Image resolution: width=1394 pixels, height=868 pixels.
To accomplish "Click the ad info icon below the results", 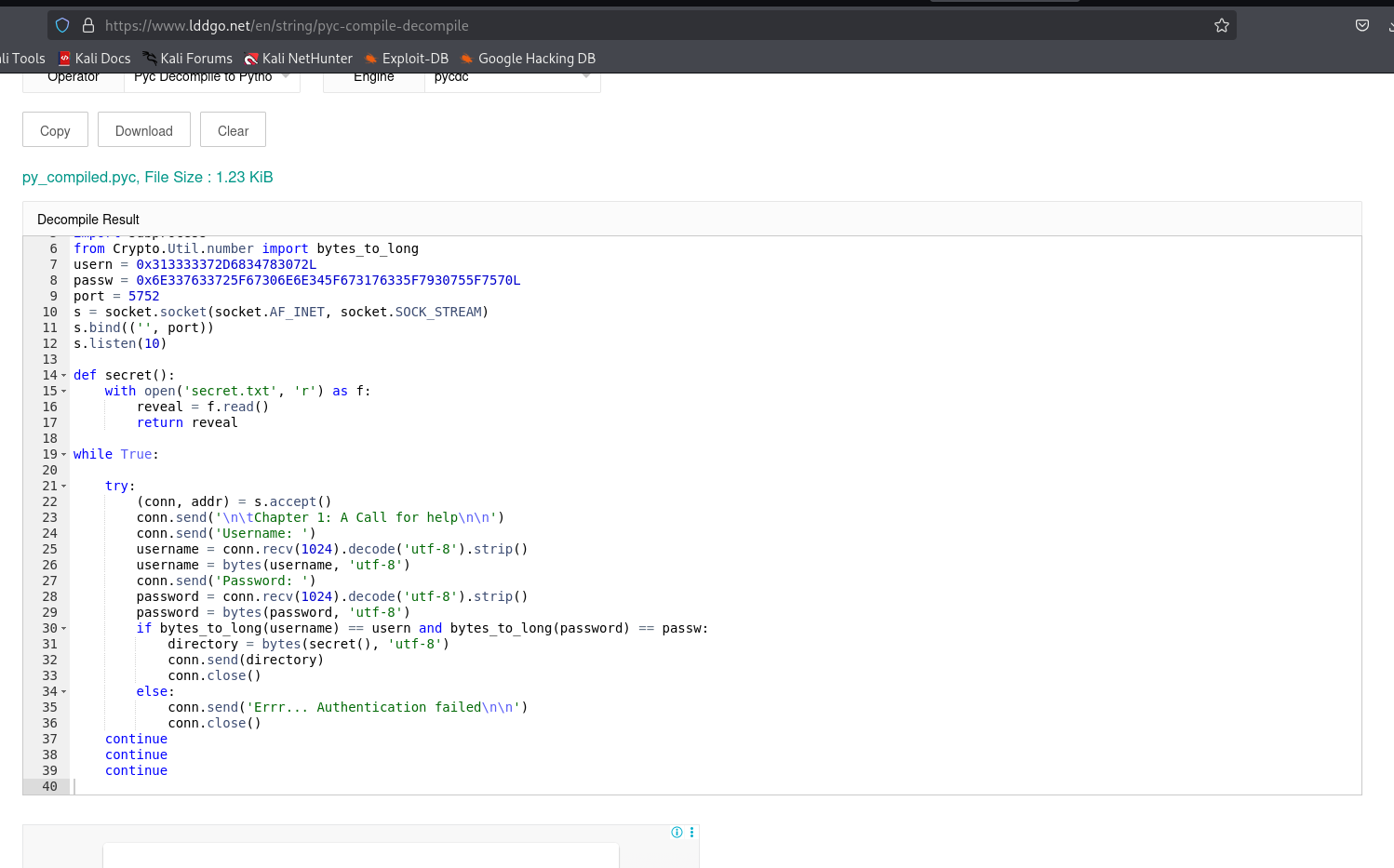I will pyautogui.click(x=677, y=832).
